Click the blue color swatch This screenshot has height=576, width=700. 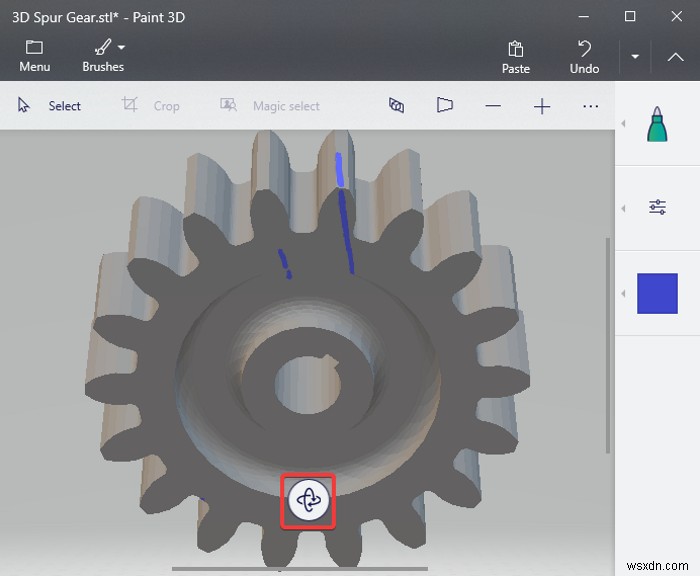tap(657, 293)
